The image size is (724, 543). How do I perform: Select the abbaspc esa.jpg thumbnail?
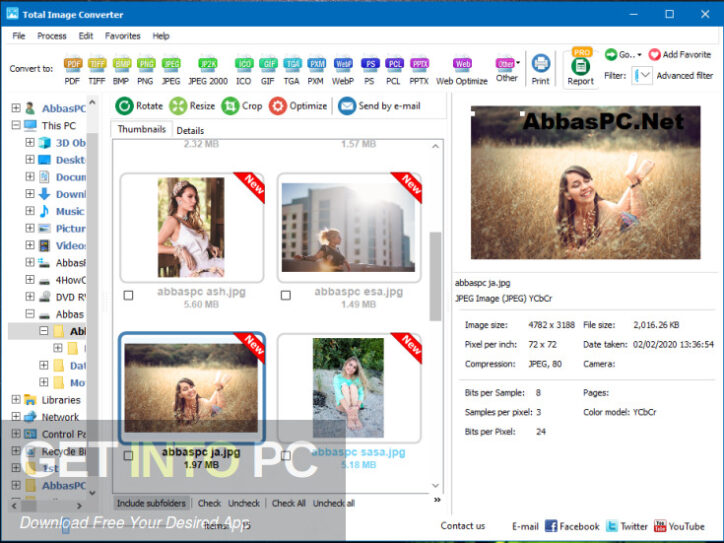[349, 227]
